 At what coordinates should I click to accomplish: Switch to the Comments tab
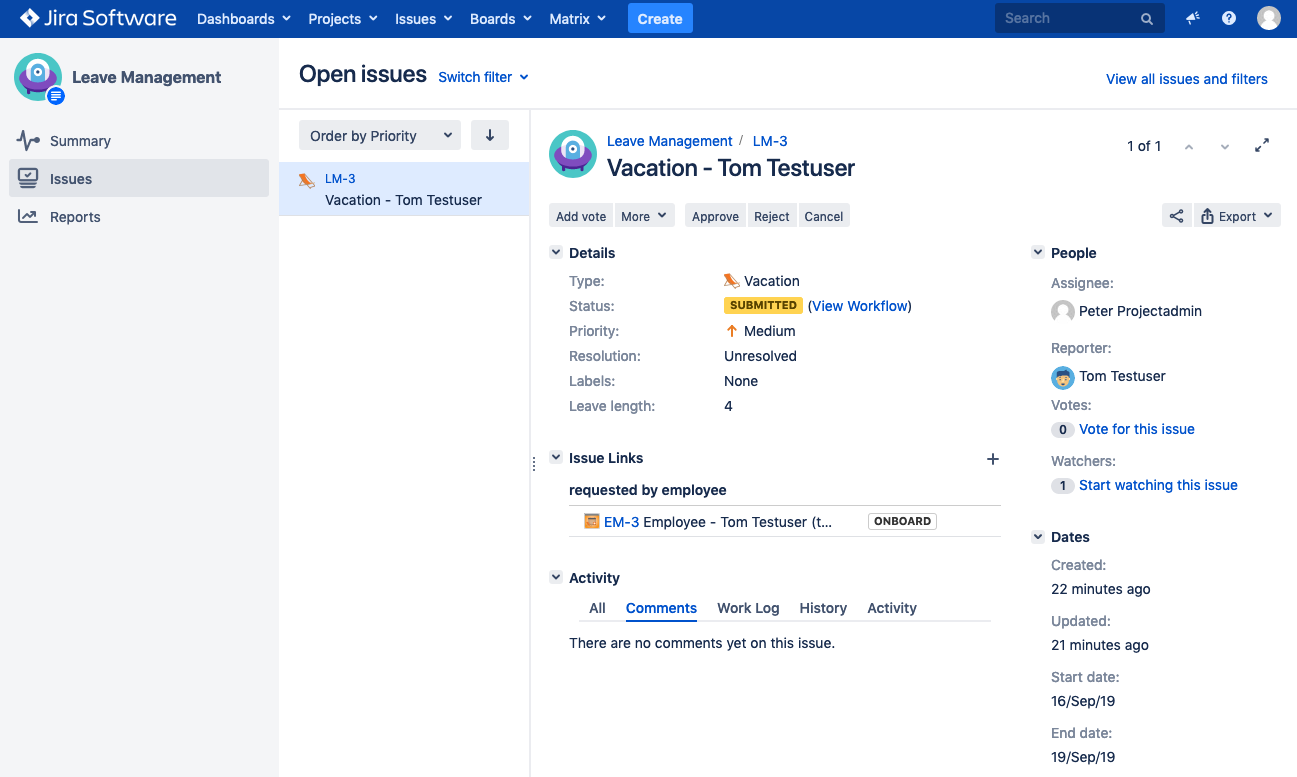[661, 608]
